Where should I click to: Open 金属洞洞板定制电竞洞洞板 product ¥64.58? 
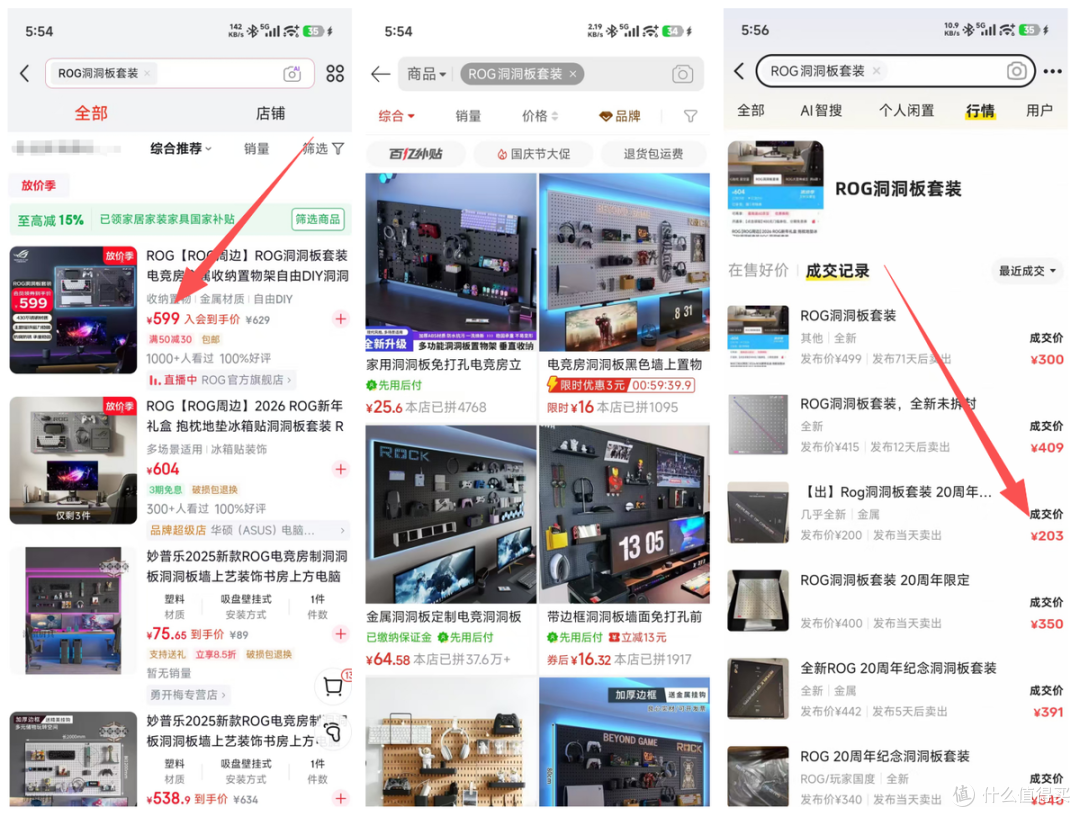point(450,548)
